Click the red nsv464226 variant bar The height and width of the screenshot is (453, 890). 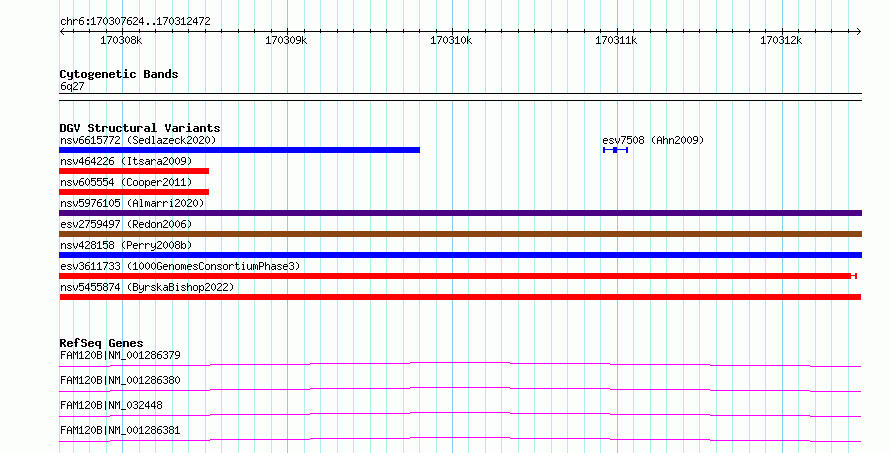tap(134, 171)
